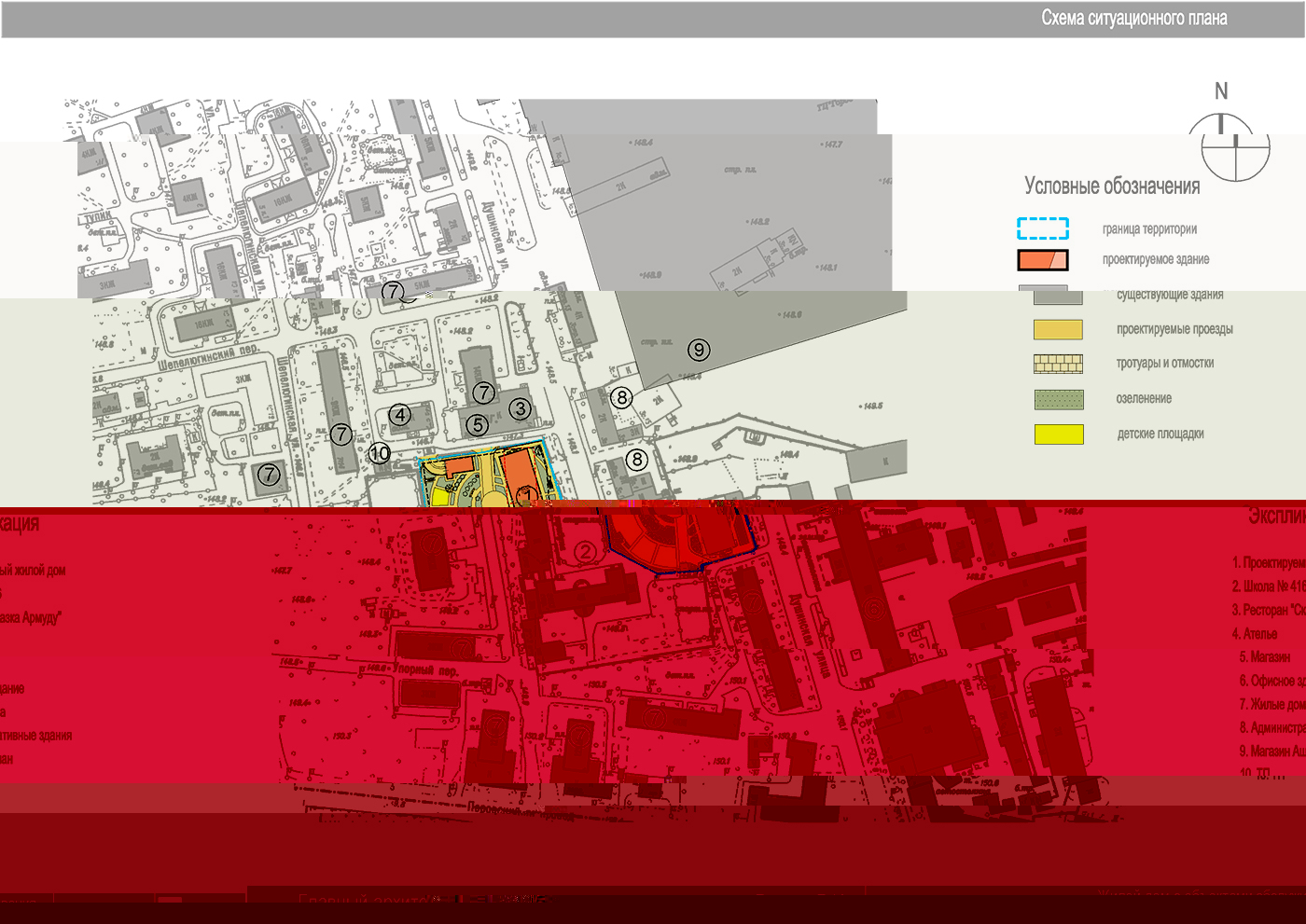The width and height of the screenshot is (1306, 924).
Task: Click the 'Условные обозначения' heading
Action: tap(1112, 186)
